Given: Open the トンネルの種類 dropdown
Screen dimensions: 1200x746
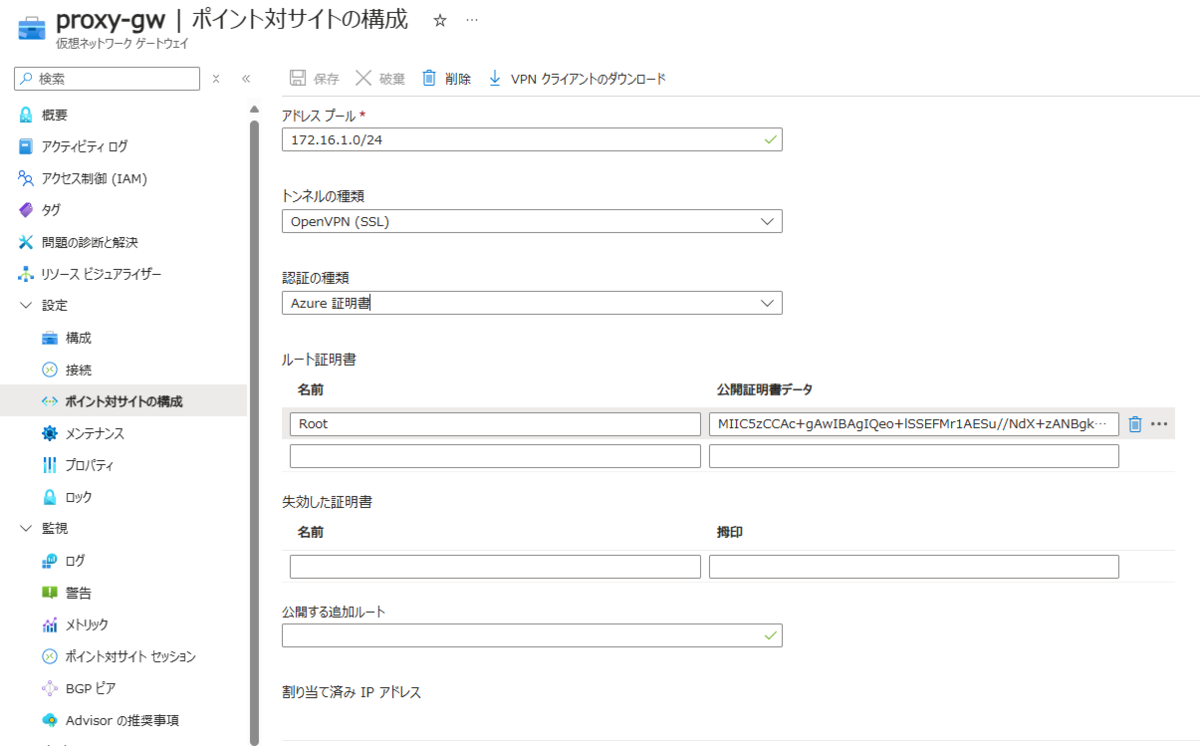Looking at the screenshot, I should 532,221.
